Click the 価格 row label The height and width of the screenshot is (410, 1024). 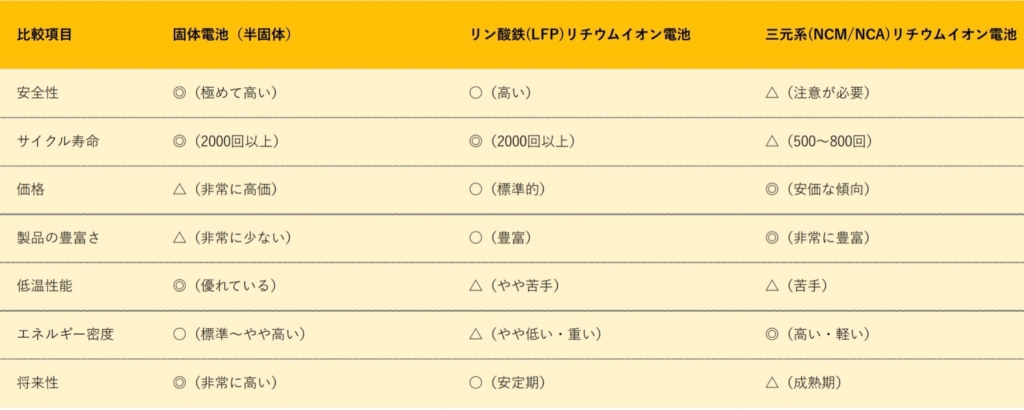pyautogui.click(x=30, y=189)
